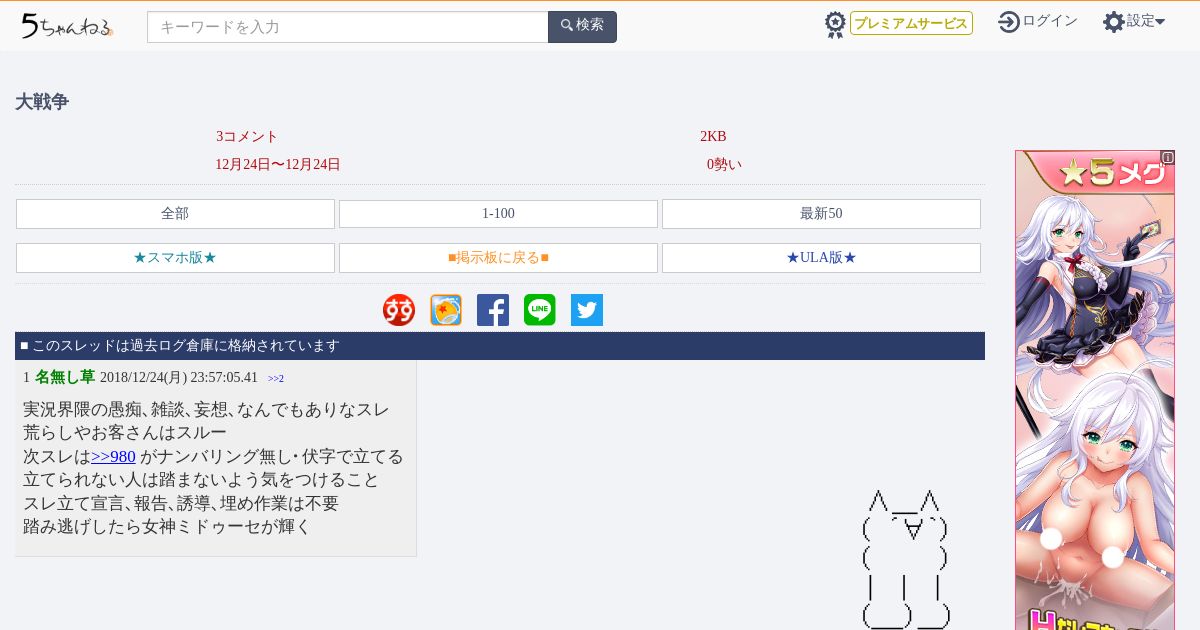Viewport: 1200px width, 630px height.
Task: Select the 最新50 tab
Action: click(x=821, y=214)
